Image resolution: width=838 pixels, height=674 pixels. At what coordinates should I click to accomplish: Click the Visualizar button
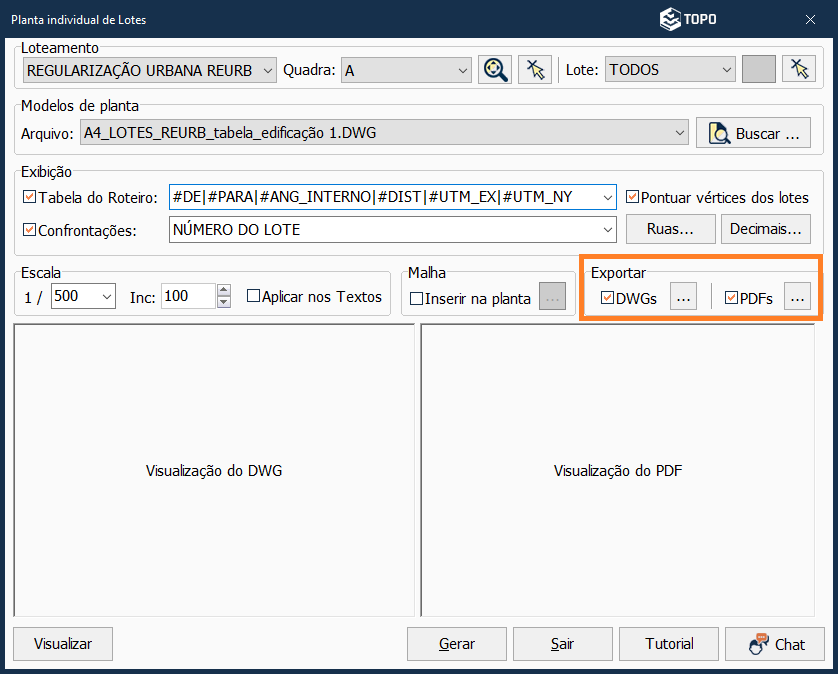pyautogui.click(x=63, y=644)
